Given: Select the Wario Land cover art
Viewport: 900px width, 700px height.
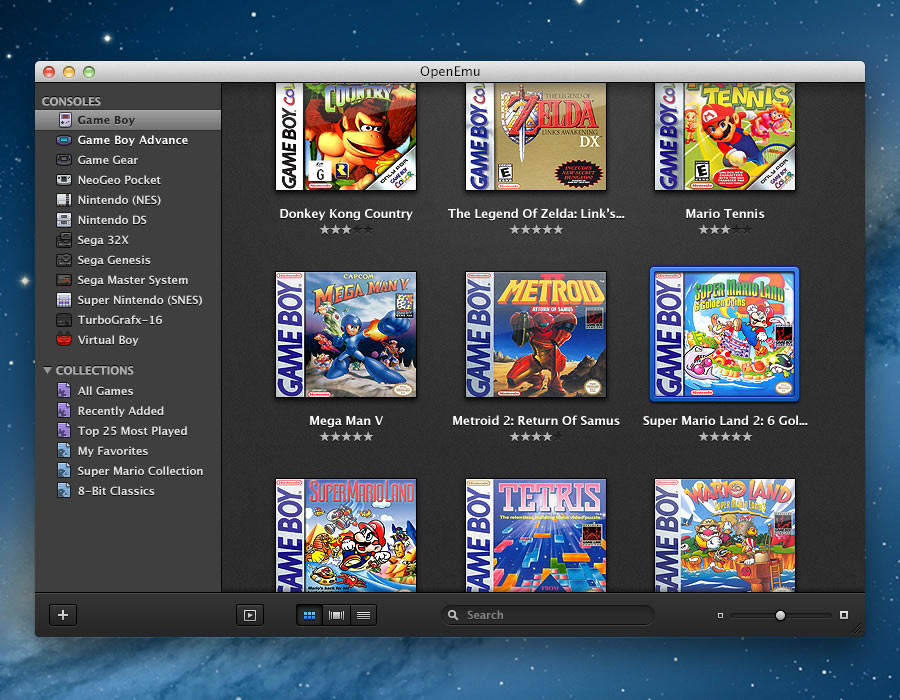Looking at the screenshot, I should coord(725,535).
